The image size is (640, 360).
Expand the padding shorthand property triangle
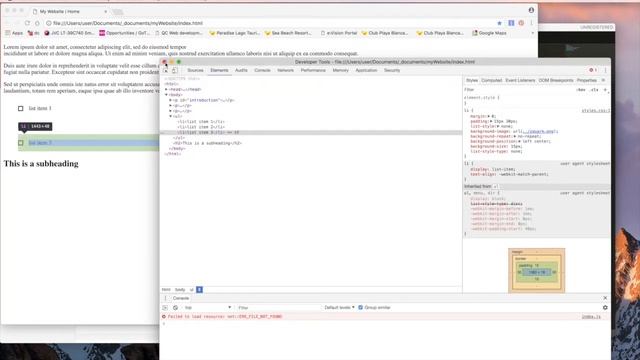tap(491, 121)
